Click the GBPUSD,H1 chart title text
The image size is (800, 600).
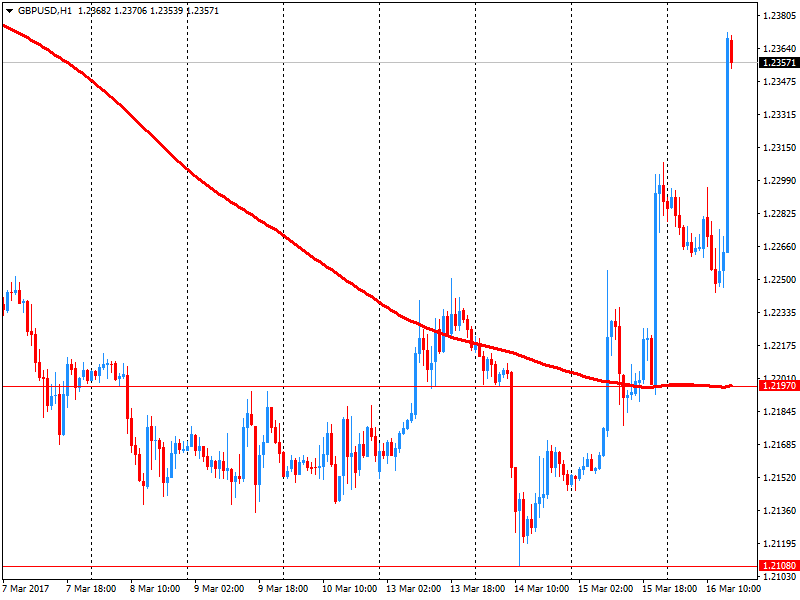click(45, 11)
